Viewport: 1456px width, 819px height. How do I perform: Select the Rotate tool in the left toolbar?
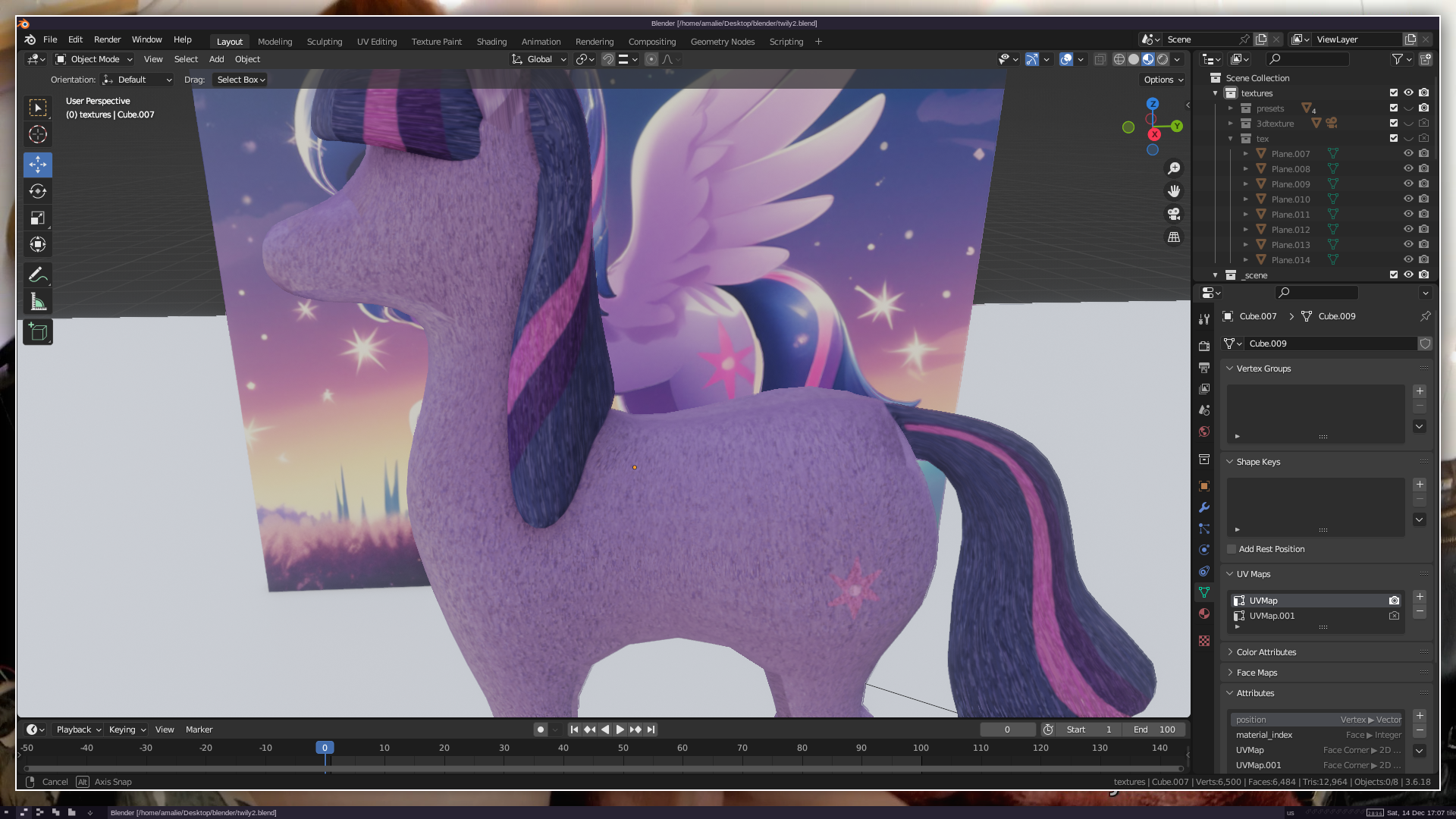(38, 191)
